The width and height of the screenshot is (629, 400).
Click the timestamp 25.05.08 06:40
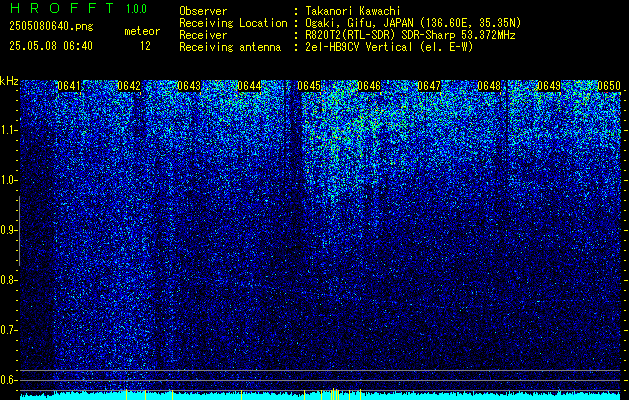(51, 46)
